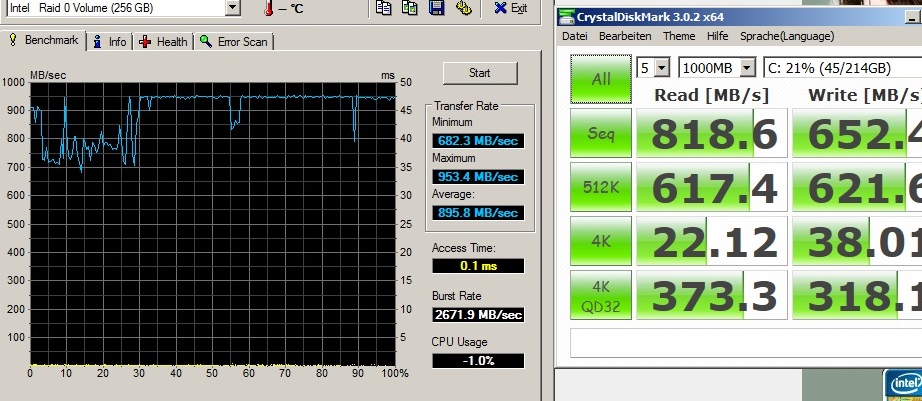The image size is (922, 401).
Task: Click the Start benchmark button in HD Tune
Action: [x=480, y=73]
